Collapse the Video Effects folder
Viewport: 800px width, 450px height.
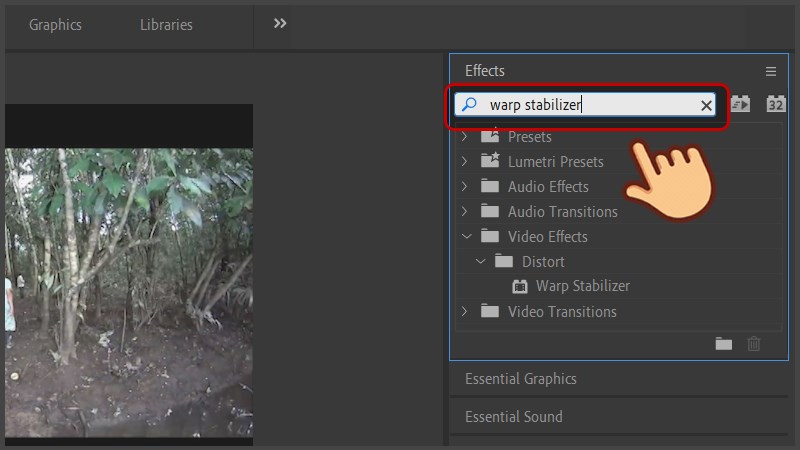point(464,237)
